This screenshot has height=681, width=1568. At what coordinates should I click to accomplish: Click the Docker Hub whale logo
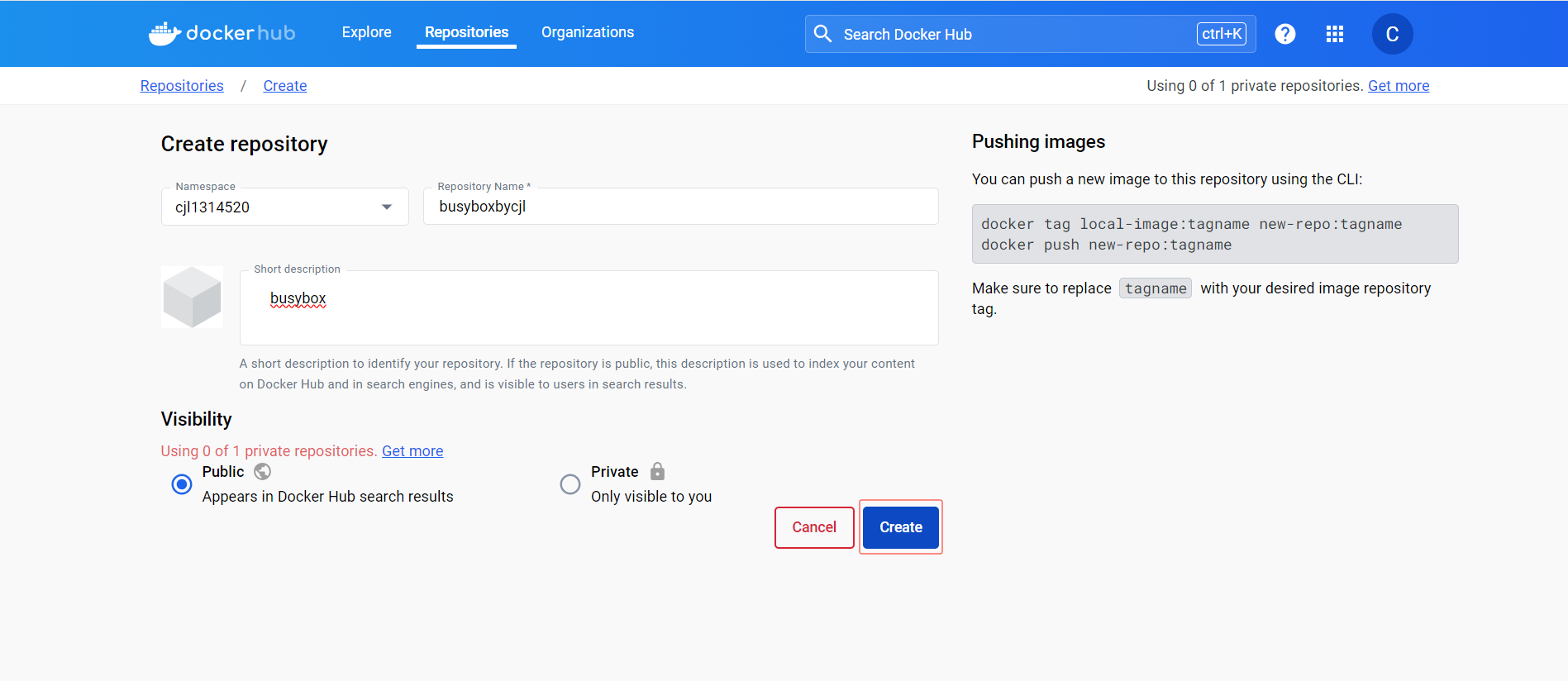[x=222, y=33]
